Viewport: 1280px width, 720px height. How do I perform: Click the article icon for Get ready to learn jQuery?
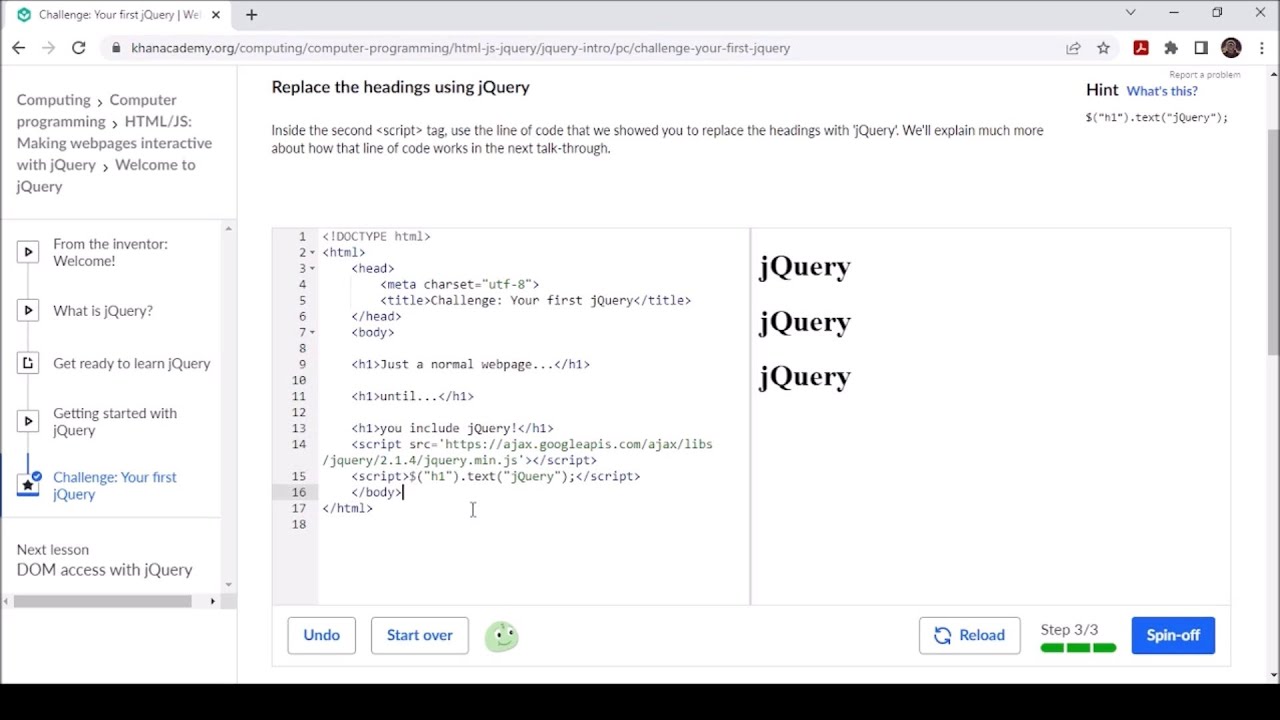click(28, 363)
